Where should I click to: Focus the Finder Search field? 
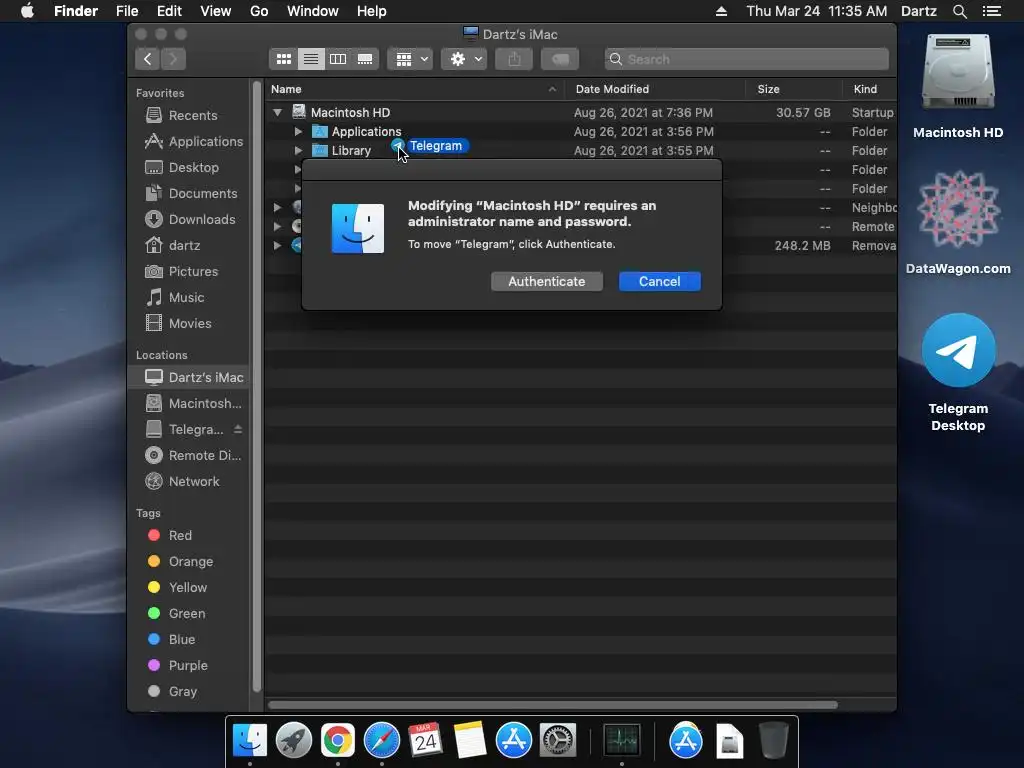pyautogui.click(x=746, y=59)
